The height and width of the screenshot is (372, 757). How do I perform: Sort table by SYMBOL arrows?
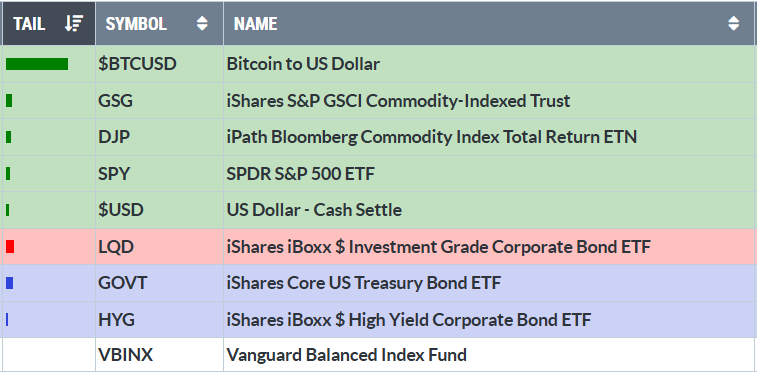202,24
